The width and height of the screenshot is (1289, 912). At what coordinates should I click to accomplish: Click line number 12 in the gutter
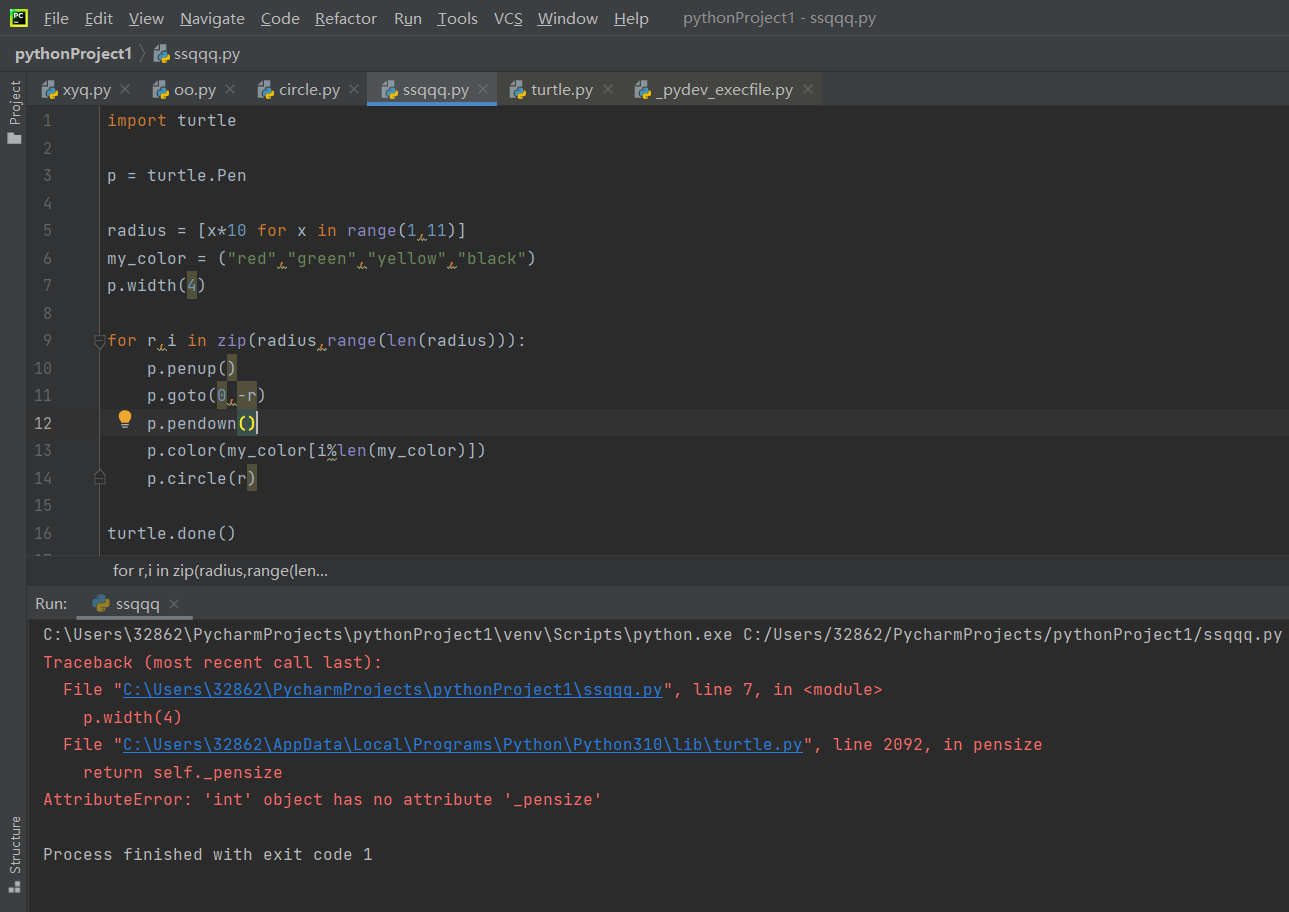click(x=43, y=423)
